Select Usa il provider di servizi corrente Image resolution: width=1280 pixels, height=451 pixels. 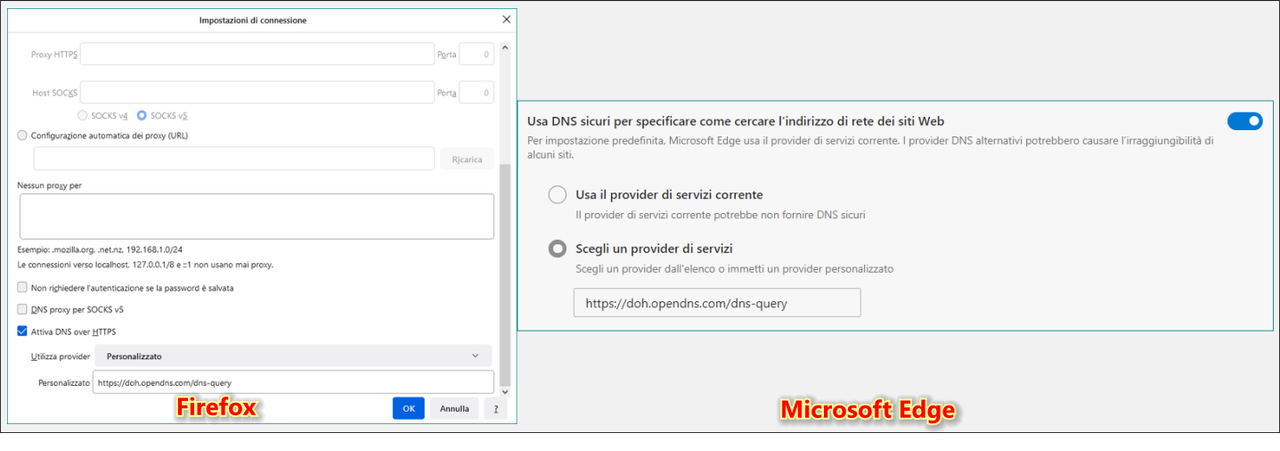tap(558, 195)
